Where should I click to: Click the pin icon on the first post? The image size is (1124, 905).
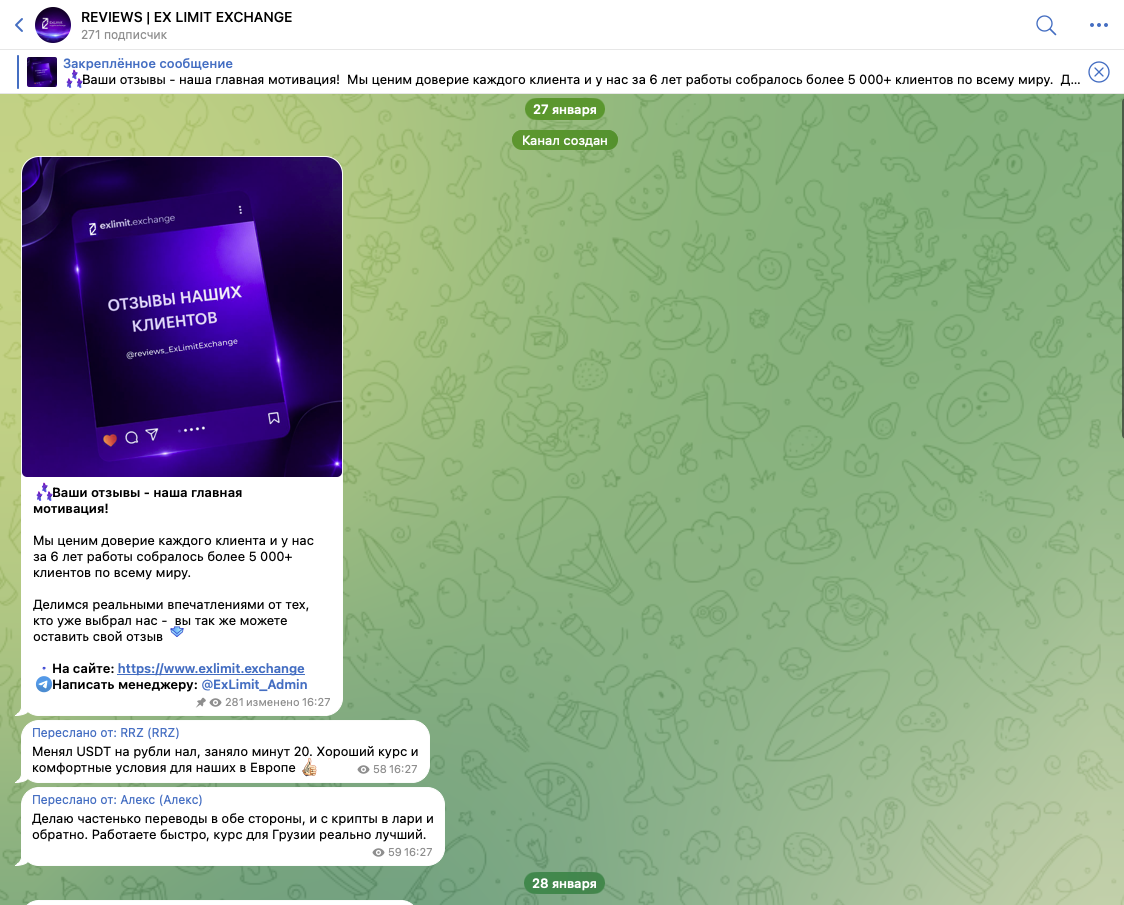pos(201,703)
